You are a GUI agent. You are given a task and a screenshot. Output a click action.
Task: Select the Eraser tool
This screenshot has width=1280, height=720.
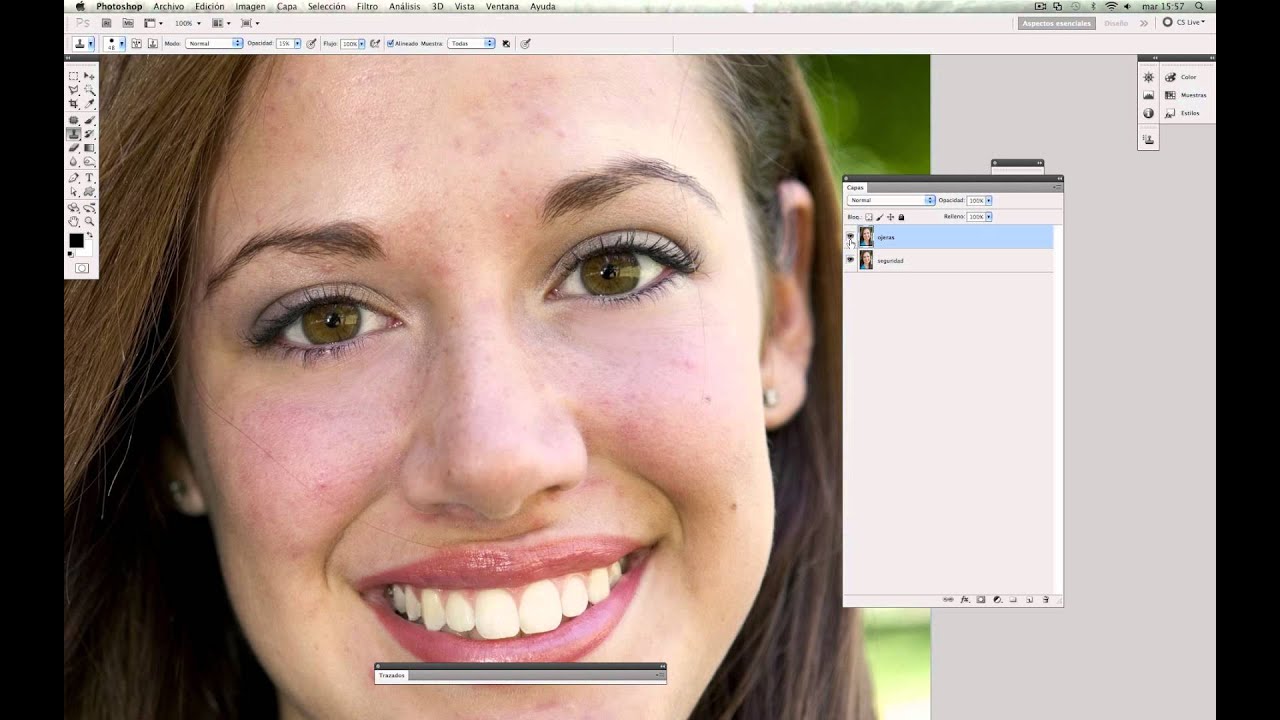click(x=74, y=148)
